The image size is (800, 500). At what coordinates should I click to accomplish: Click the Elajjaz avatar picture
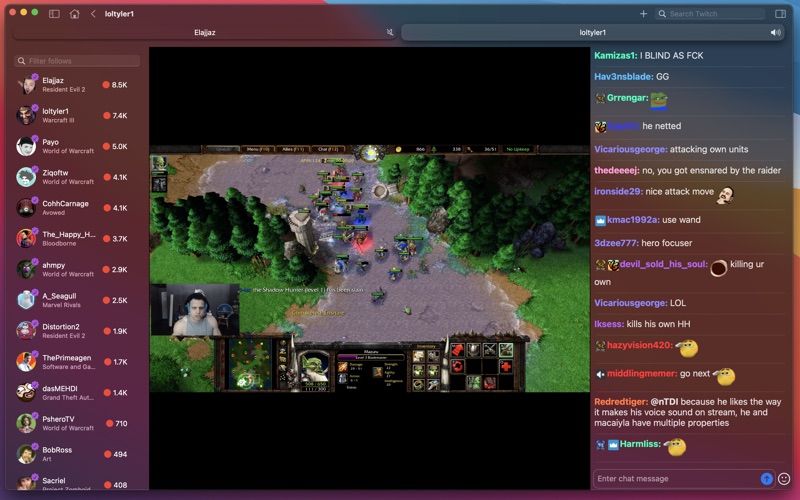tap(26, 85)
